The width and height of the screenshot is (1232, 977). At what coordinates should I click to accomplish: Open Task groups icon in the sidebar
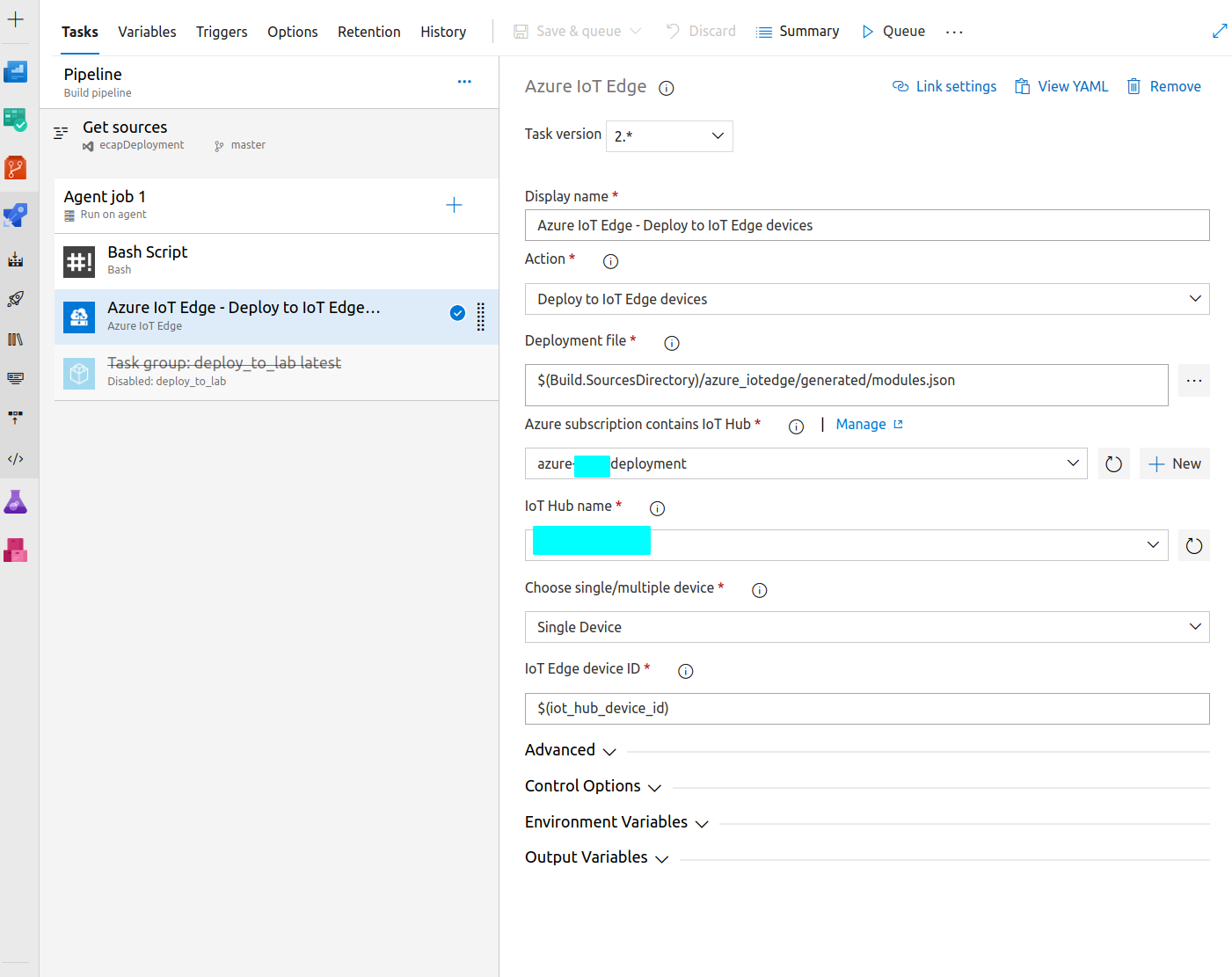pyautogui.click(x=16, y=378)
